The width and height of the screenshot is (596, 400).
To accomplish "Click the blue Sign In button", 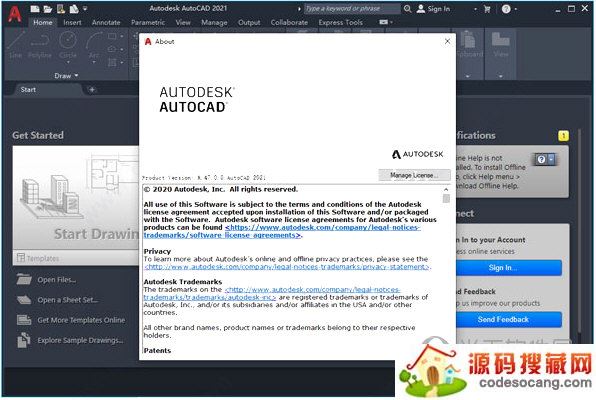I will pos(508,268).
